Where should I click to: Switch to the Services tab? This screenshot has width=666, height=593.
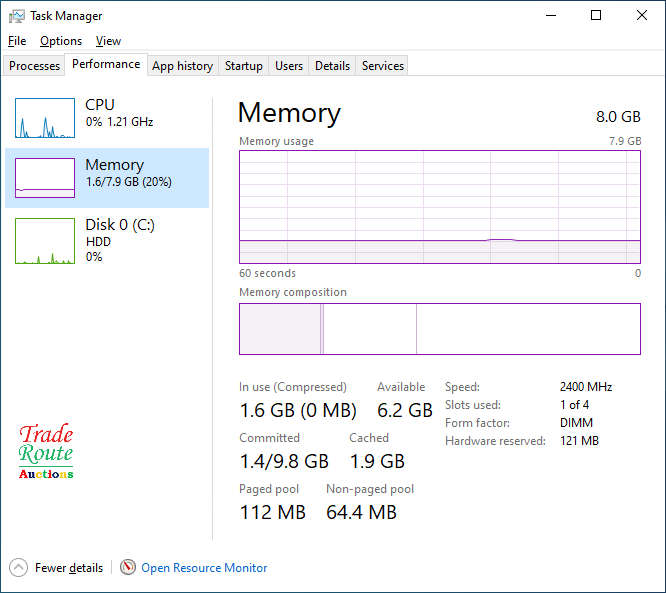[x=383, y=66]
